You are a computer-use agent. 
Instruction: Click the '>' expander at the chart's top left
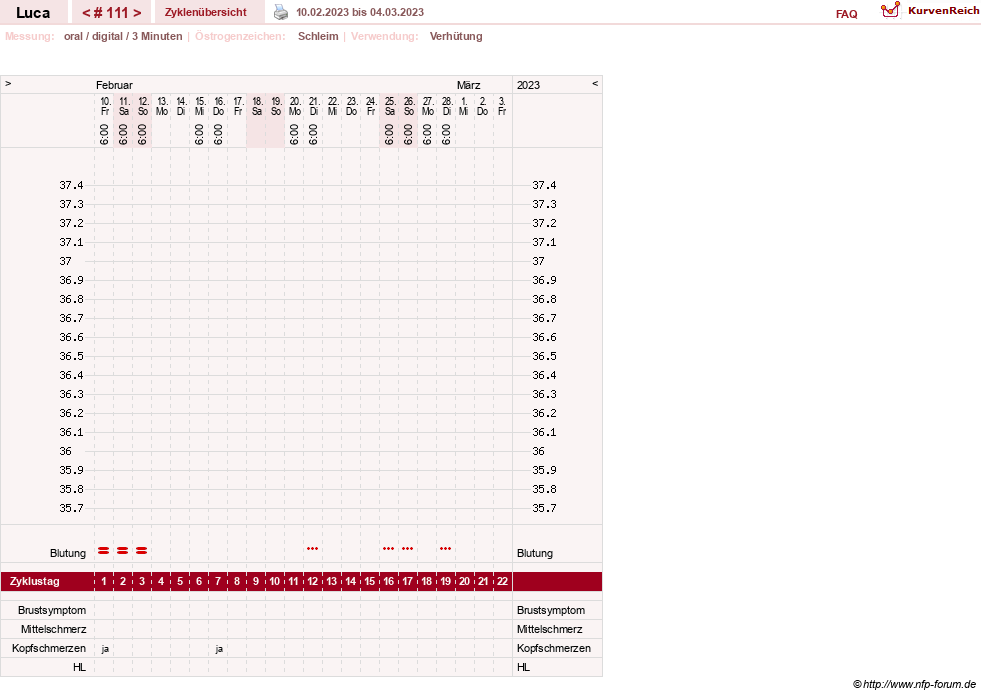click(8, 83)
